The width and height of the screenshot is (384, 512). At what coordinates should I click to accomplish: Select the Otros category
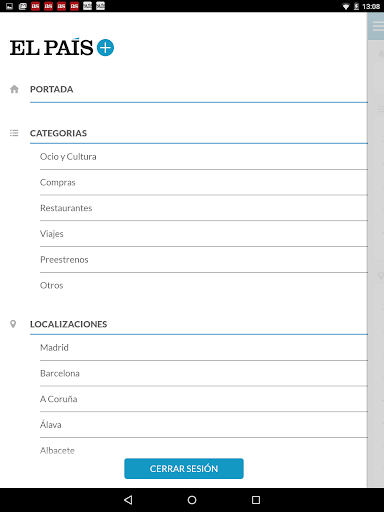coord(204,286)
